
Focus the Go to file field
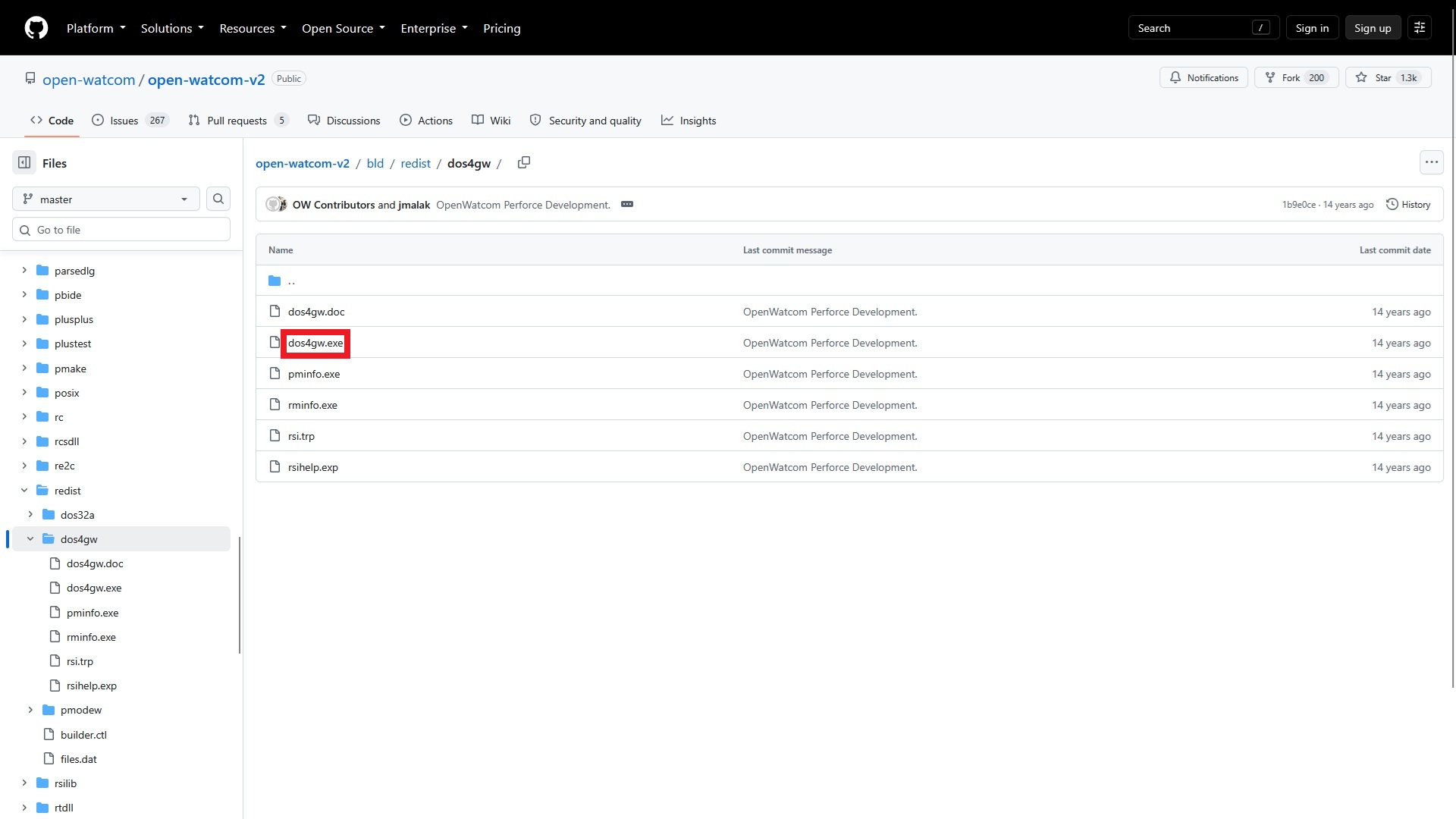point(121,230)
